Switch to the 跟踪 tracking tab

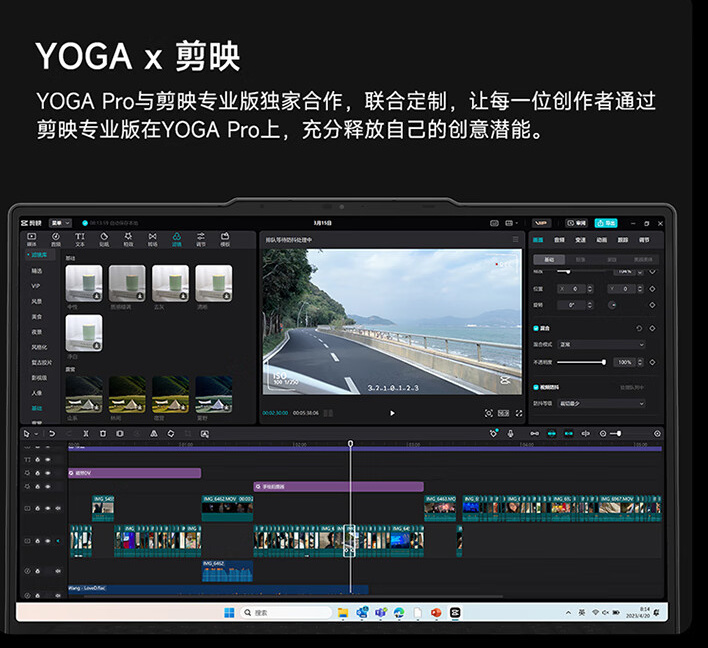pyautogui.click(x=623, y=240)
